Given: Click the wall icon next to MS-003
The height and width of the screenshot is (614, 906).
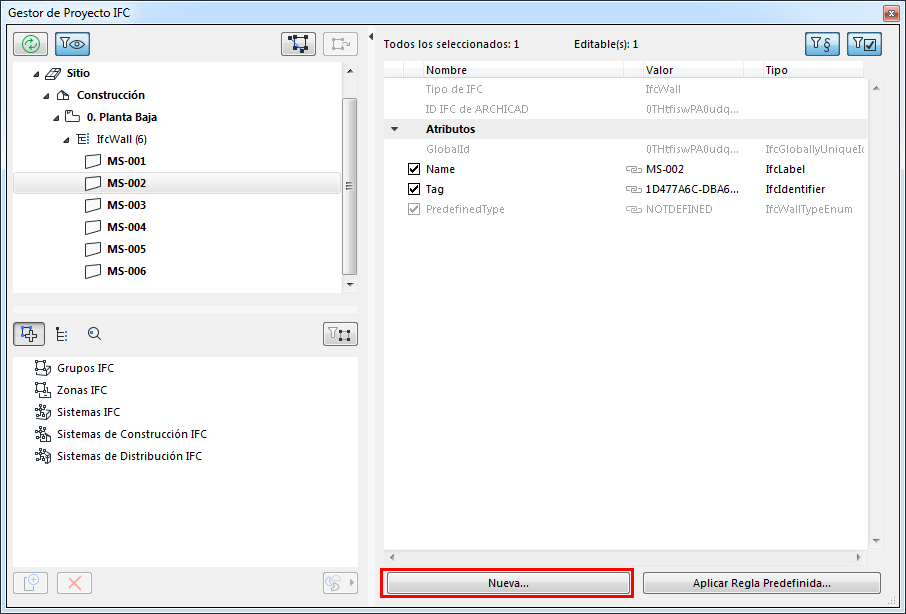Looking at the screenshot, I should (x=92, y=205).
